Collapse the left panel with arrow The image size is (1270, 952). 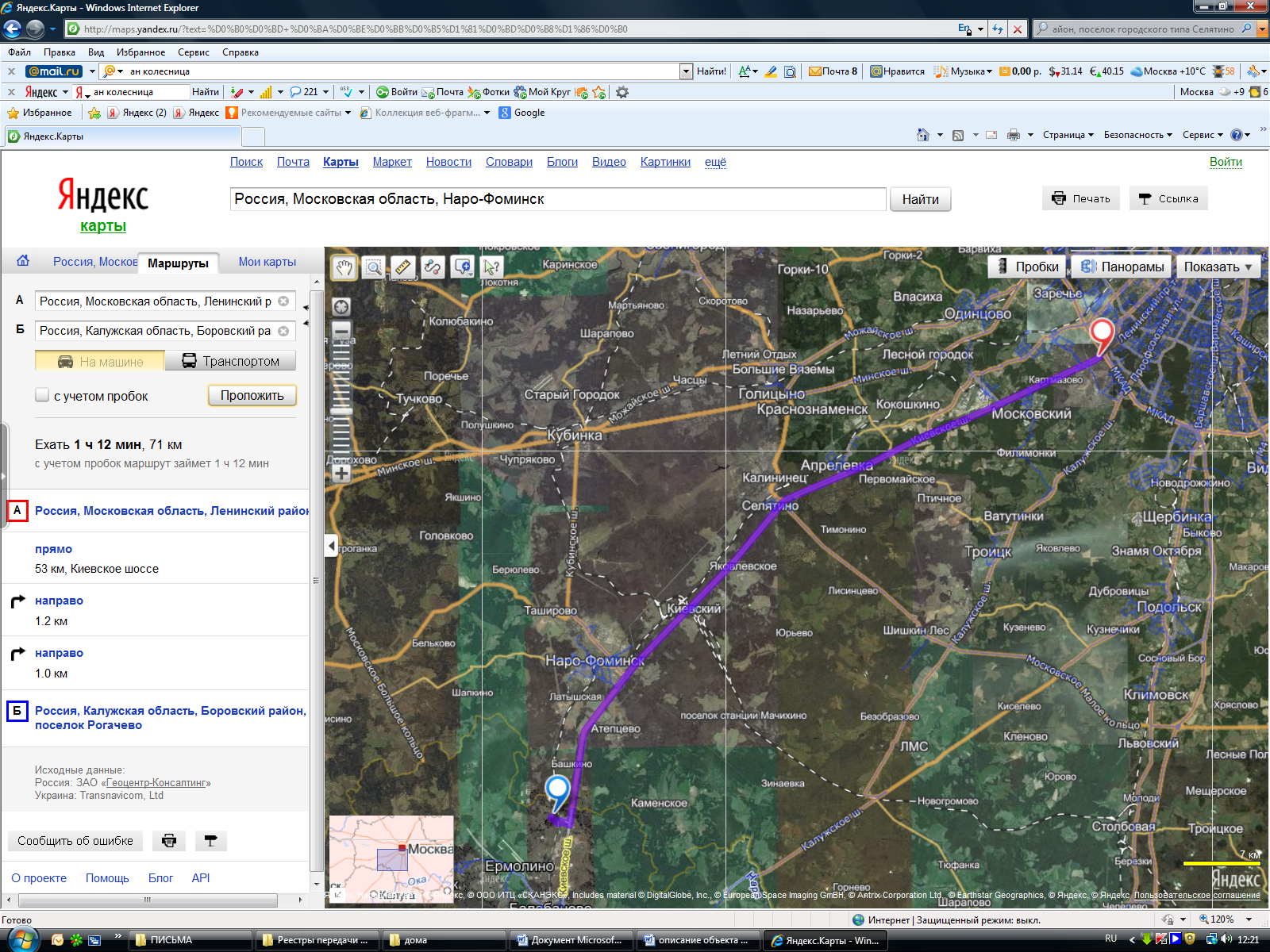pyautogui.click(x=332, y=546)
